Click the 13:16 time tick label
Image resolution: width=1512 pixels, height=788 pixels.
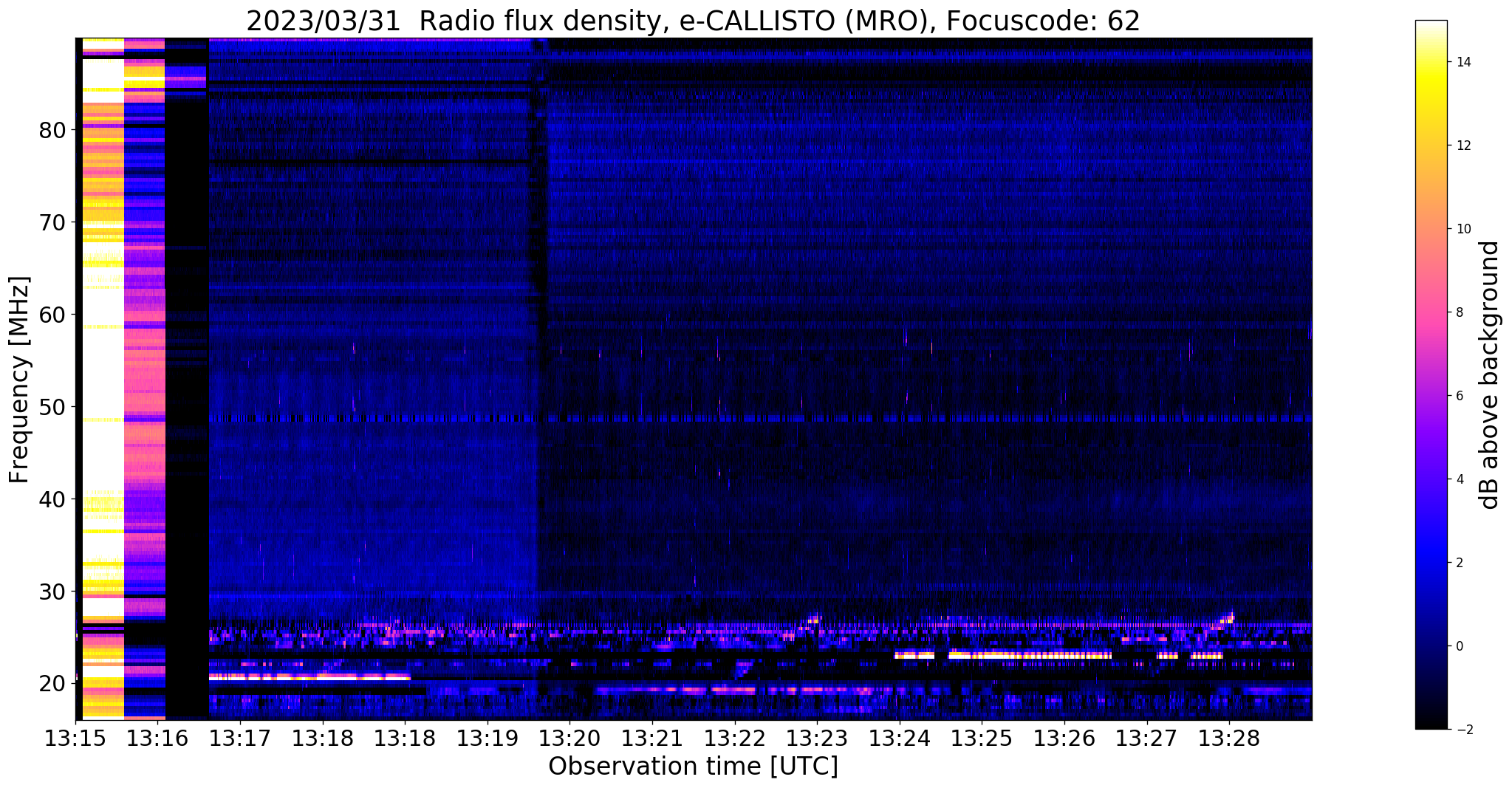tap(158, 738)
